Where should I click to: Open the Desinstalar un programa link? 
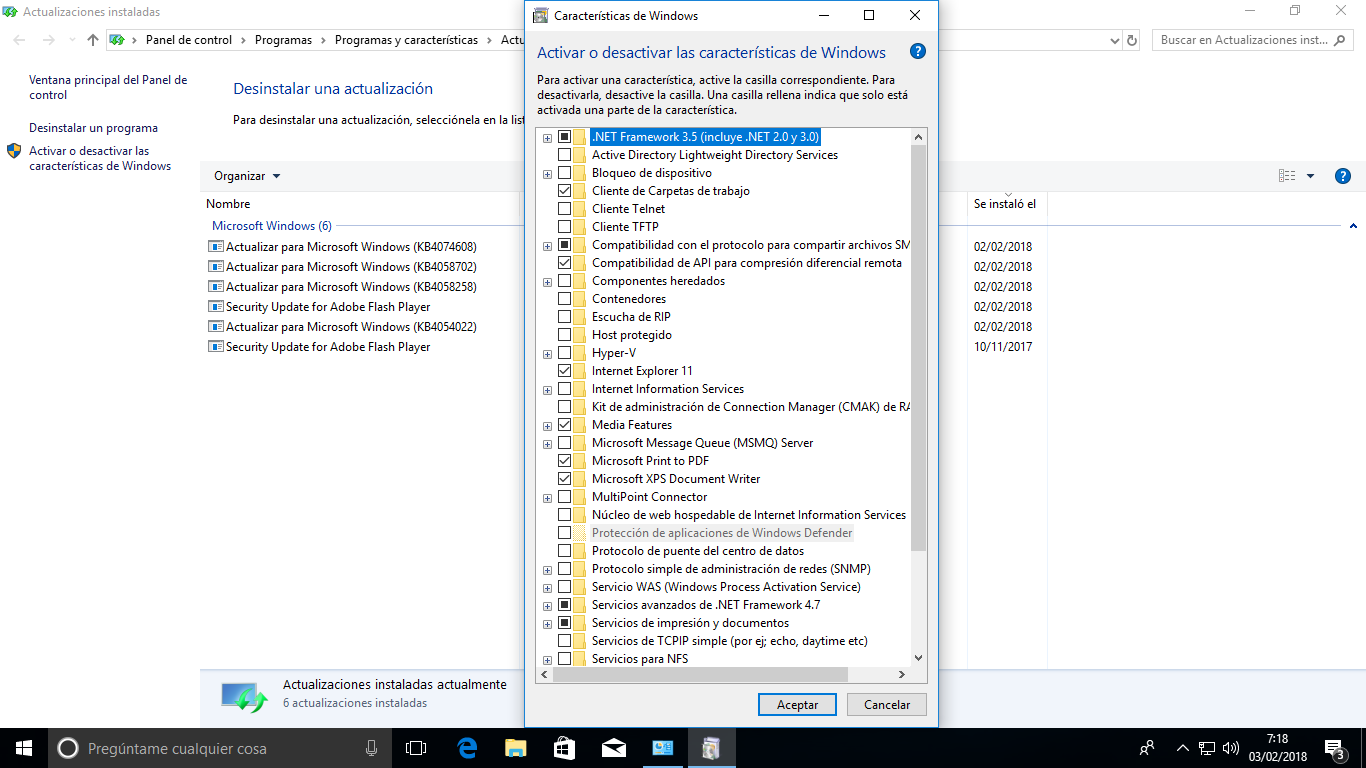click(x=93, y=128)
